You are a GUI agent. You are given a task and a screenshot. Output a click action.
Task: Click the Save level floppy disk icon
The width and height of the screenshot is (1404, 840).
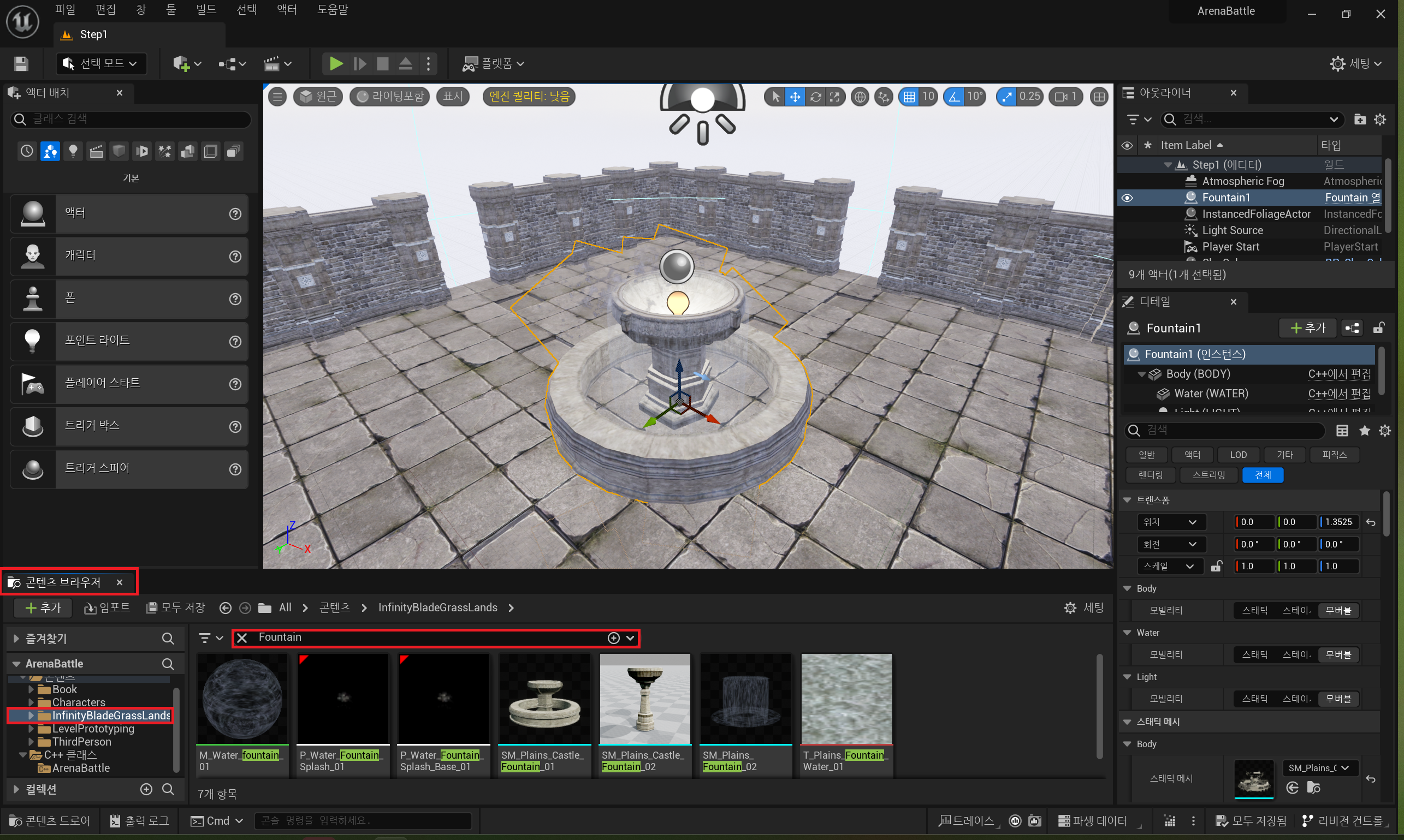coord(21,63)
